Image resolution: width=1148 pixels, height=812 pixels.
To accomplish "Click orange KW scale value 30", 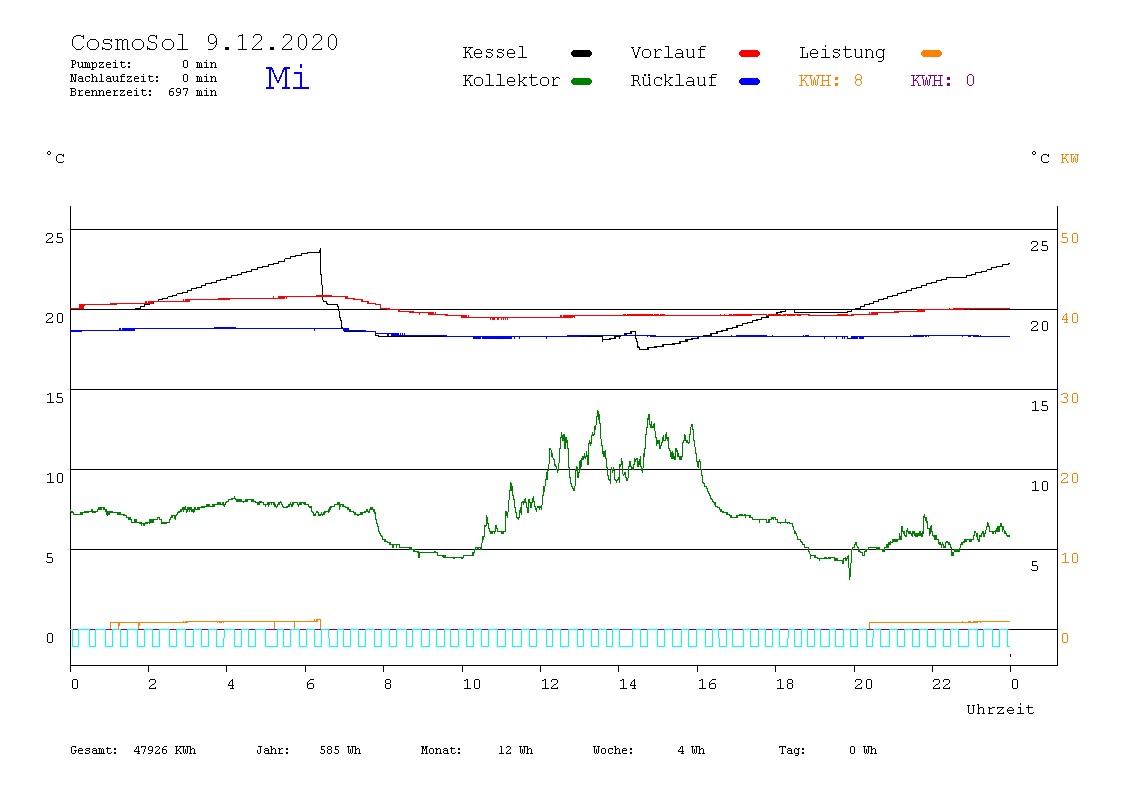I will click(x=1070, y=398).
